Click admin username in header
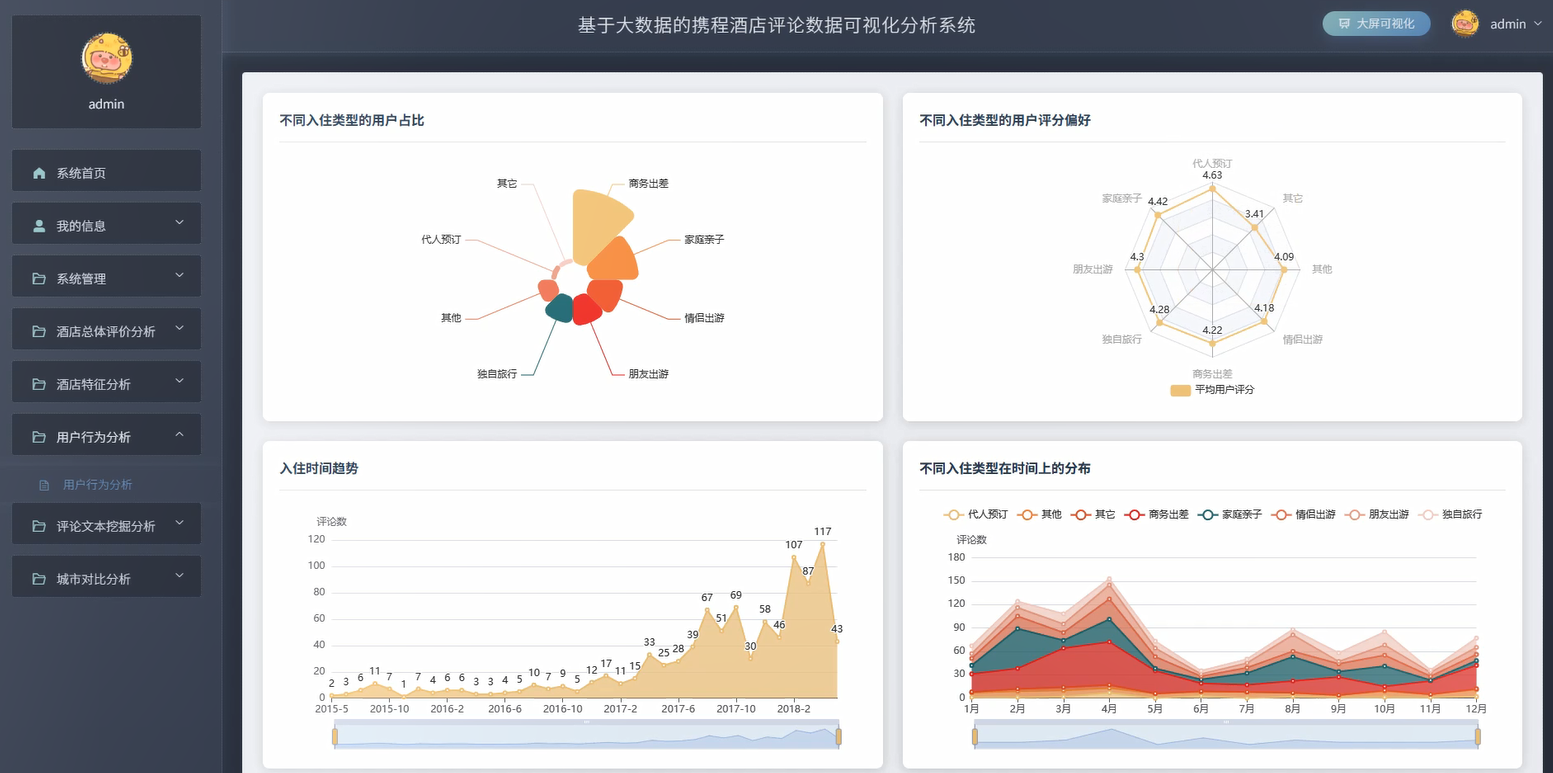This screenshot has width=1553, height=773. pyautogui.click(x=1508, y=24)
